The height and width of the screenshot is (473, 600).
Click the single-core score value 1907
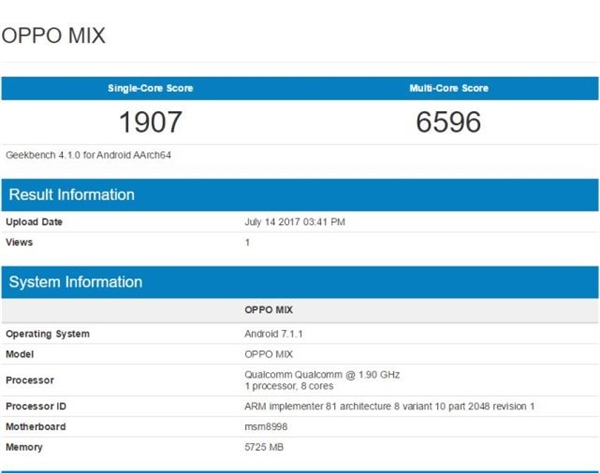point(150,122)
